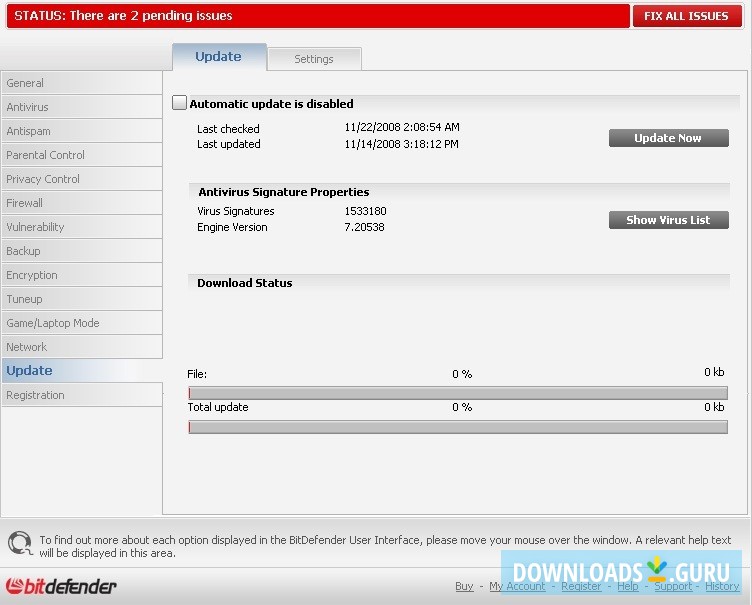
Task: Go to the Backup section
Action: coord(82,251)
